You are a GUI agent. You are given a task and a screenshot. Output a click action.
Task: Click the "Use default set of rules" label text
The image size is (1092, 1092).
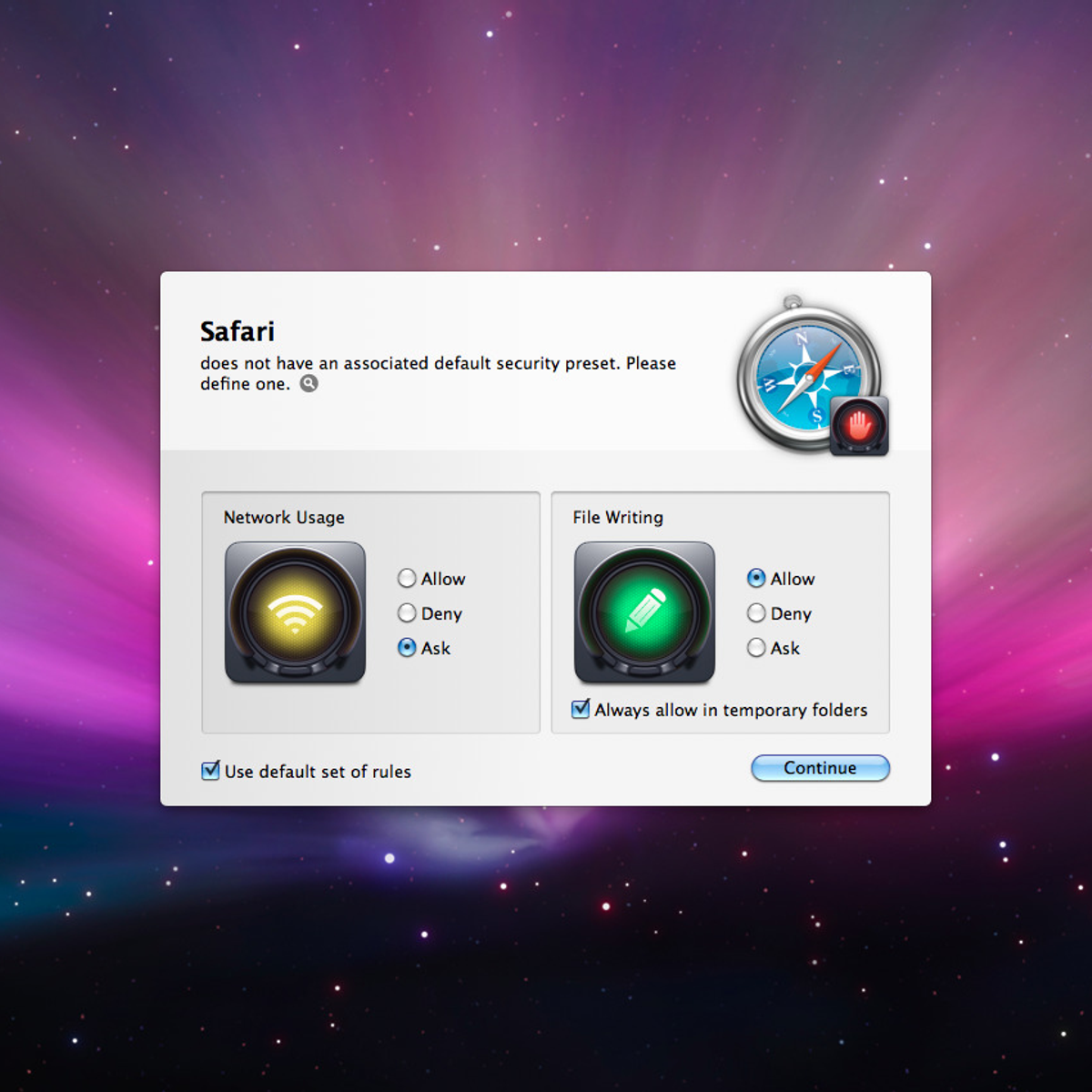point(318,772)
